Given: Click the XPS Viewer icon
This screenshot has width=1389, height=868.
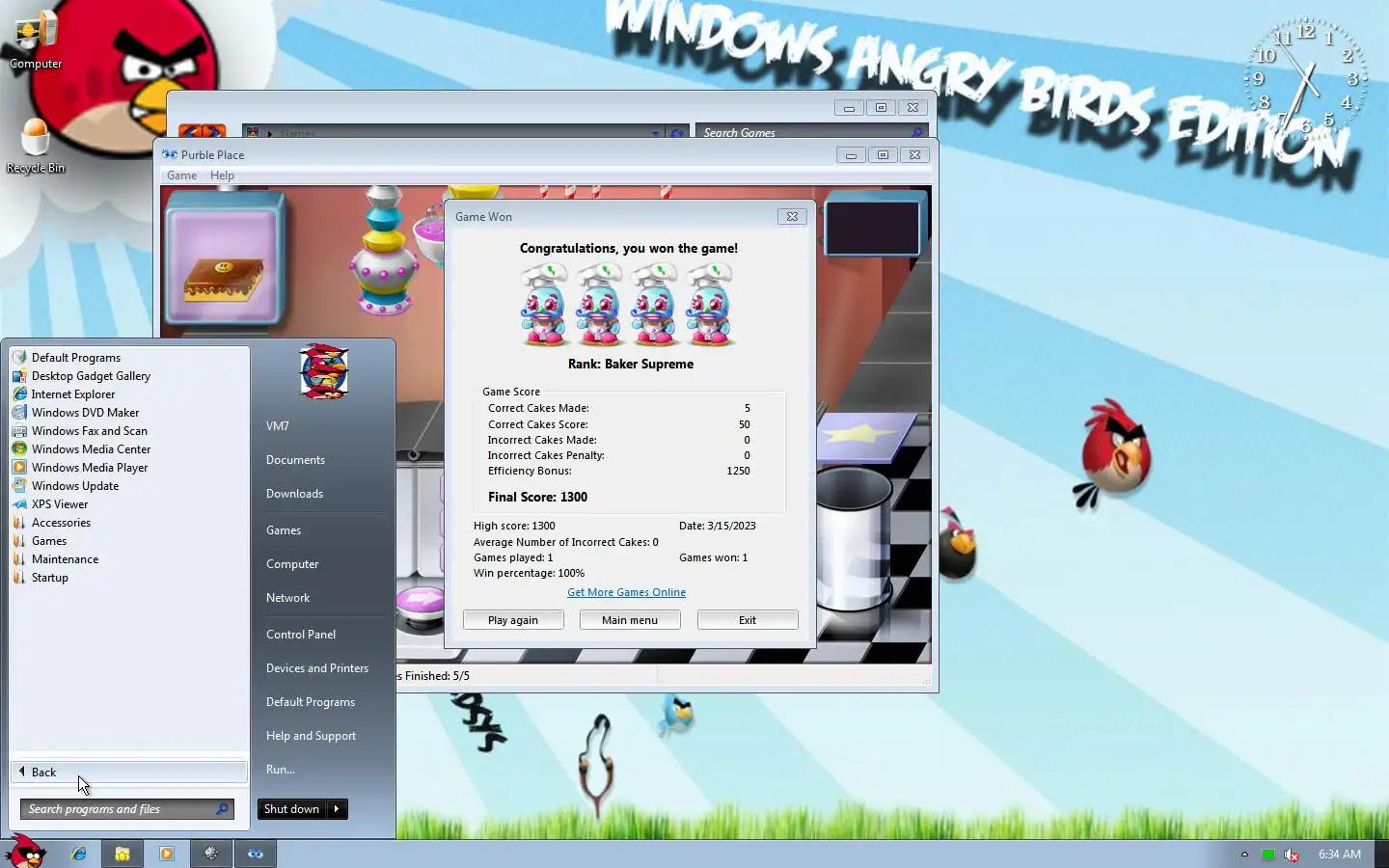Looking at the screenshot, I should coord(19,503).
